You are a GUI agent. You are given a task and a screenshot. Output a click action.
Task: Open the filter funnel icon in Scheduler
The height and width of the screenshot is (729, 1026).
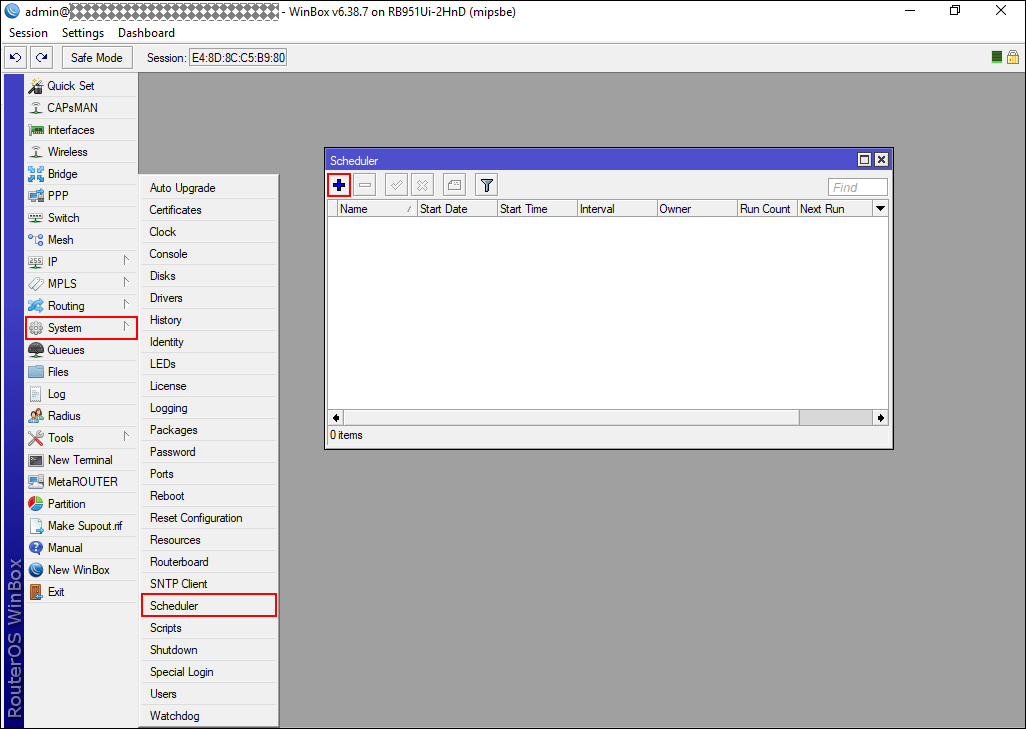click(486, 185)
